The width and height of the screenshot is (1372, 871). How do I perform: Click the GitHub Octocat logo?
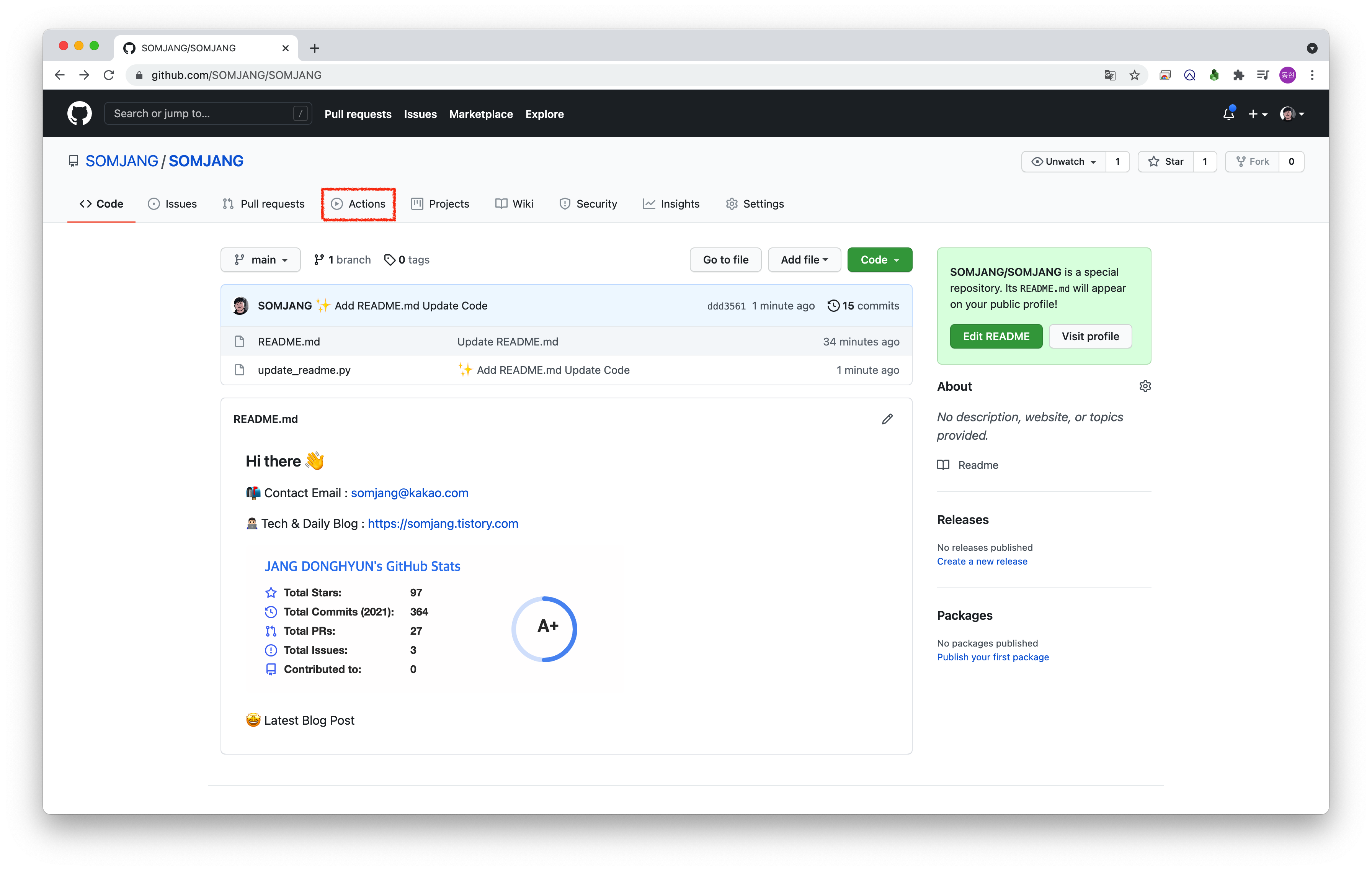click(x=79, y=113)
